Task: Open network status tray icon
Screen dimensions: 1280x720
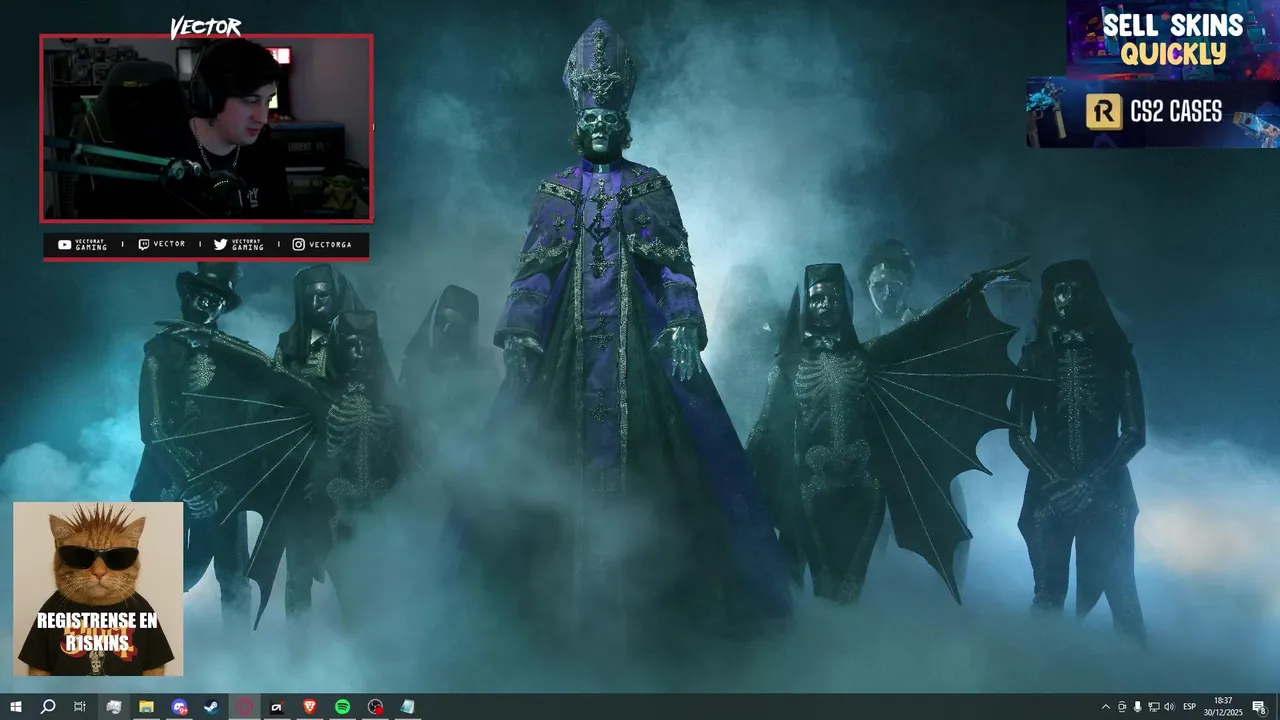Action: tap(1153, 707)
